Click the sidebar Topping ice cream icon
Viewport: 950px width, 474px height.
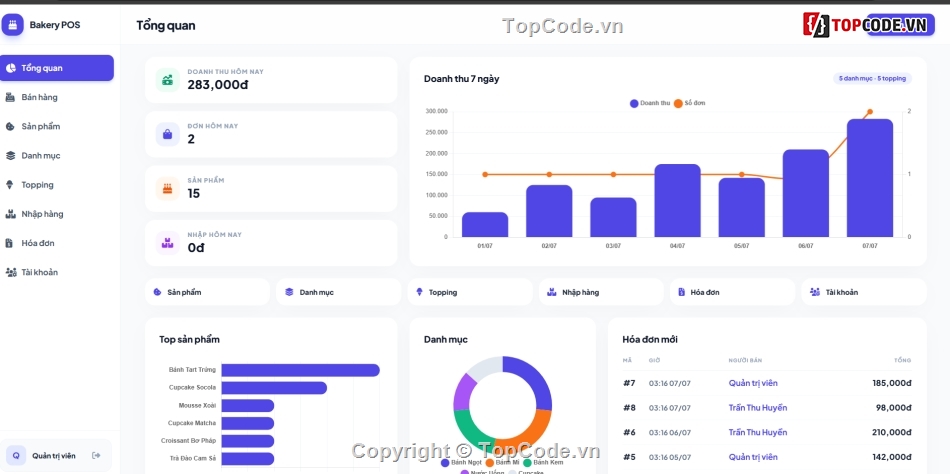point(10,184)
